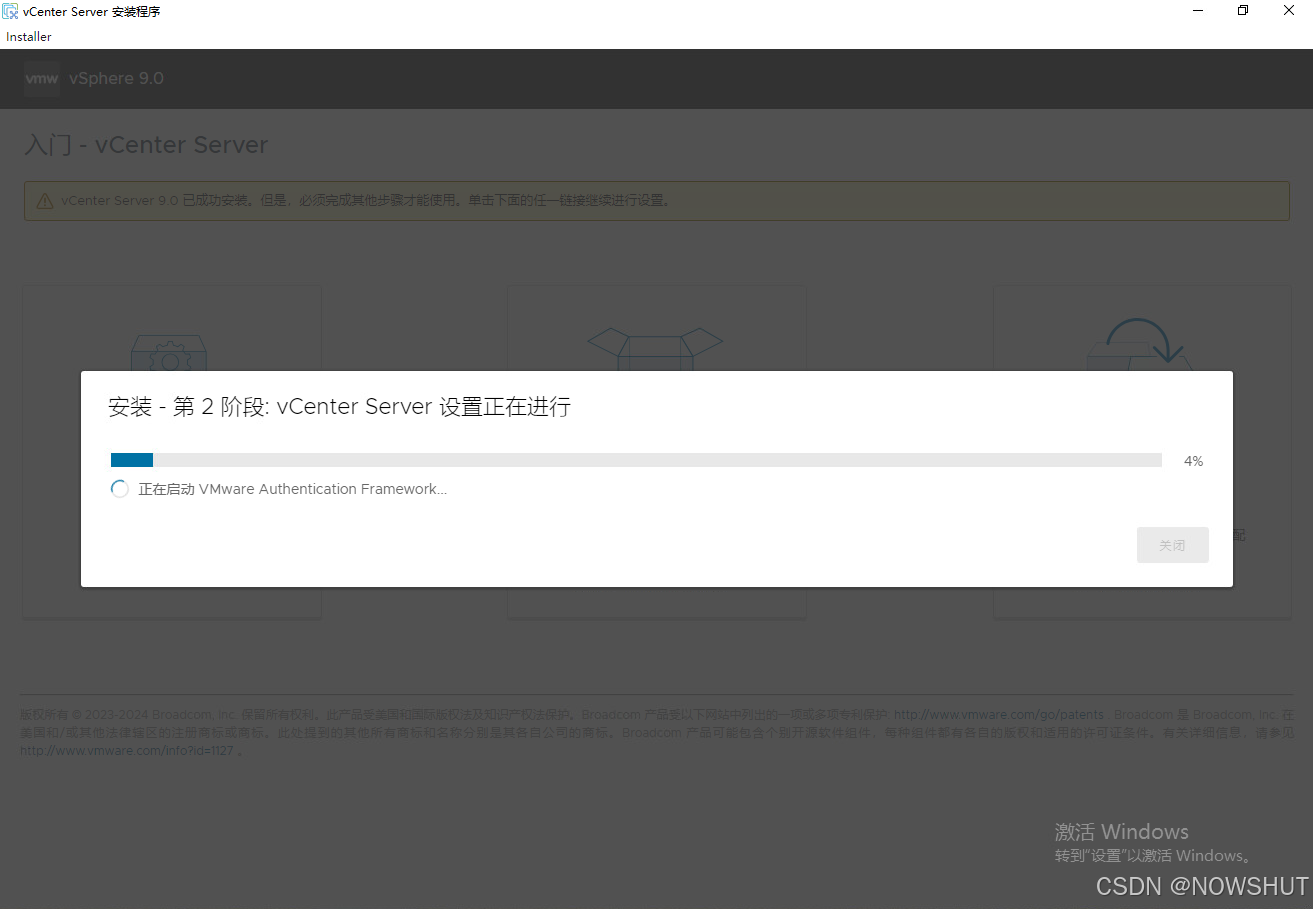The width and height of the screenshot is (1313, 909).
Task: Click the 正在启动 VMware Authentication Framework status text
Action: tap(292, 489)
